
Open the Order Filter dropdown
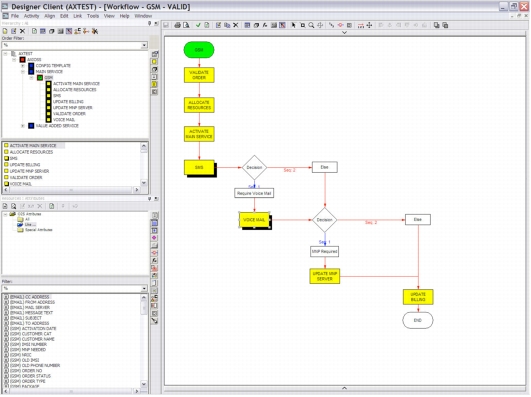pyautogui.click(x=144, y=45)
